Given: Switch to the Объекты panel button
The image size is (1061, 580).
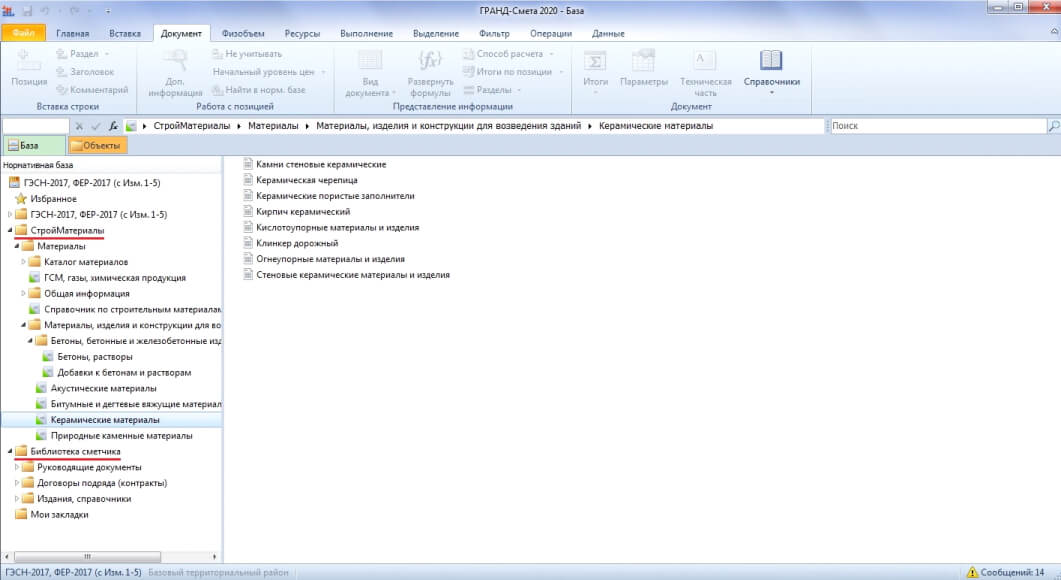Looking at the screenshot, I should tap(97, 146).
